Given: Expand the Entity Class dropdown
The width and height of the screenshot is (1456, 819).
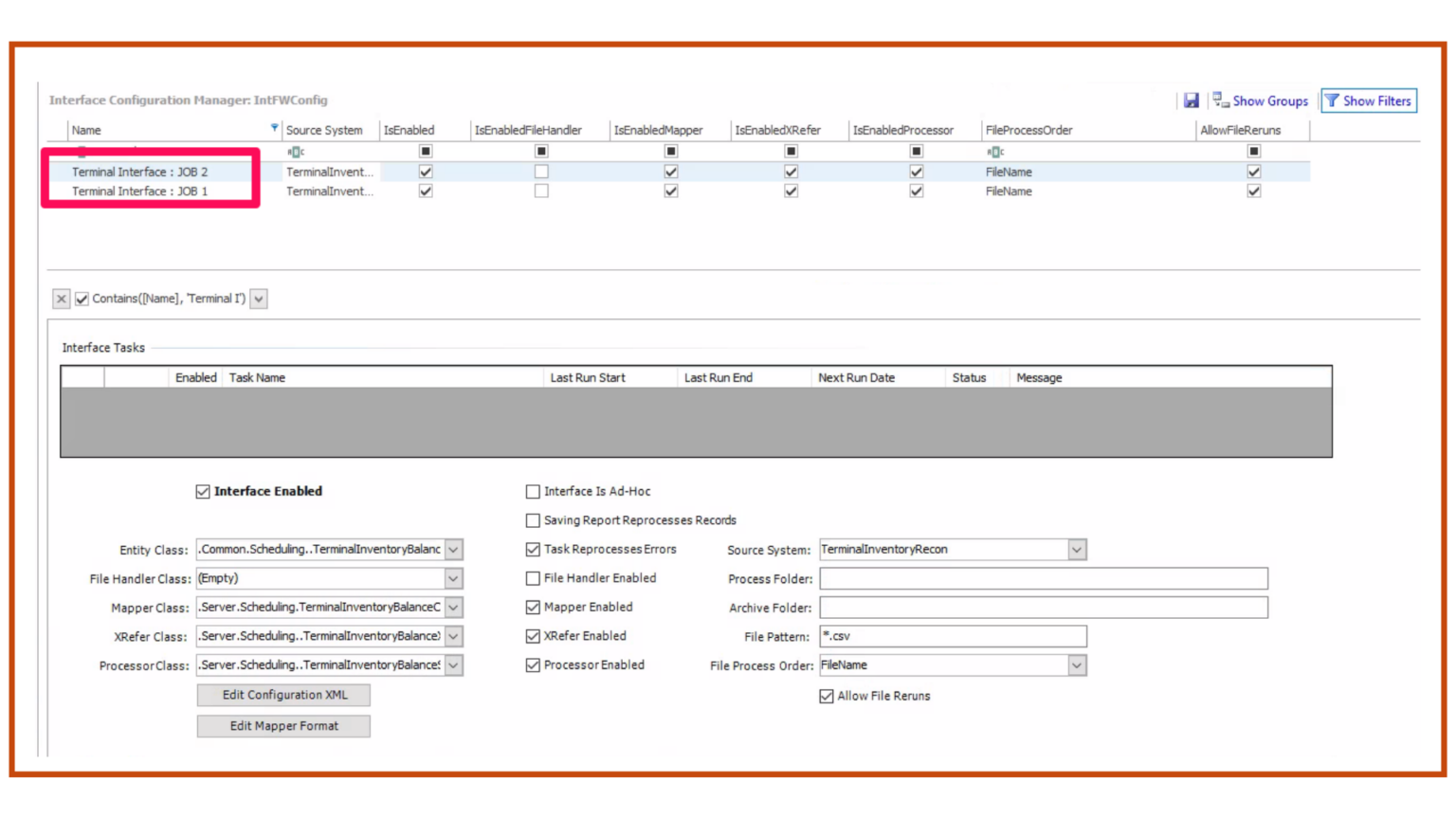Looking at the screenshot, I should coord(454,550).
